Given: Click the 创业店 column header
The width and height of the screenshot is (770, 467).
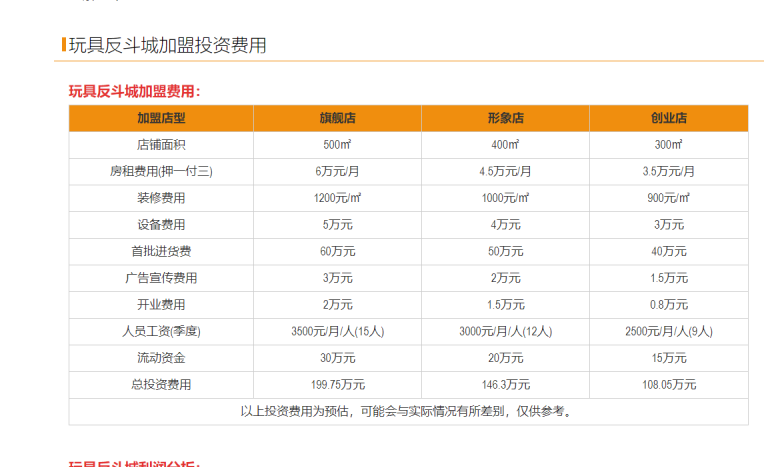Looking at the screenshot, I should [669, 118].
